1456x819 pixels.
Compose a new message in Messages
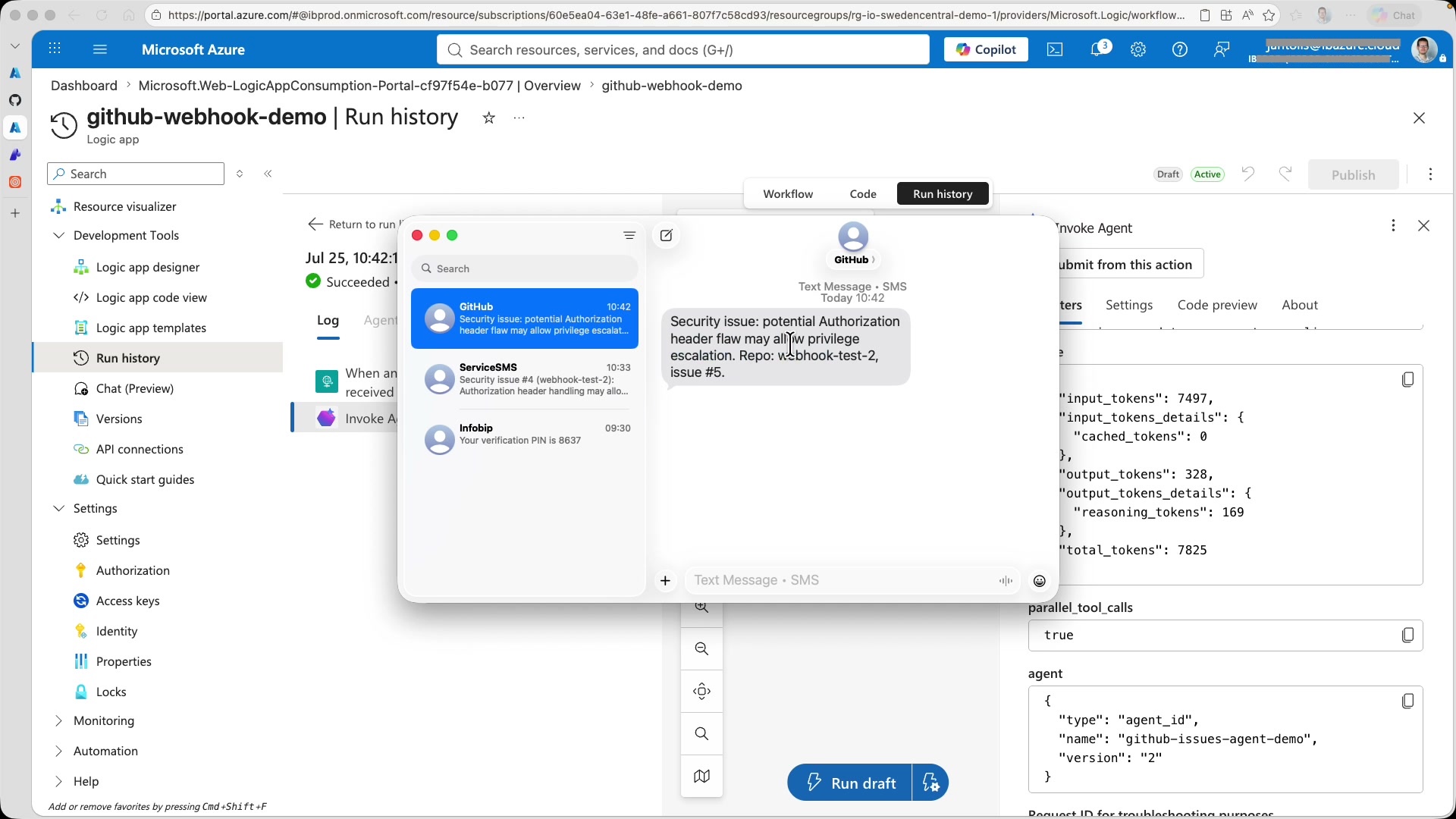(667, 235)
